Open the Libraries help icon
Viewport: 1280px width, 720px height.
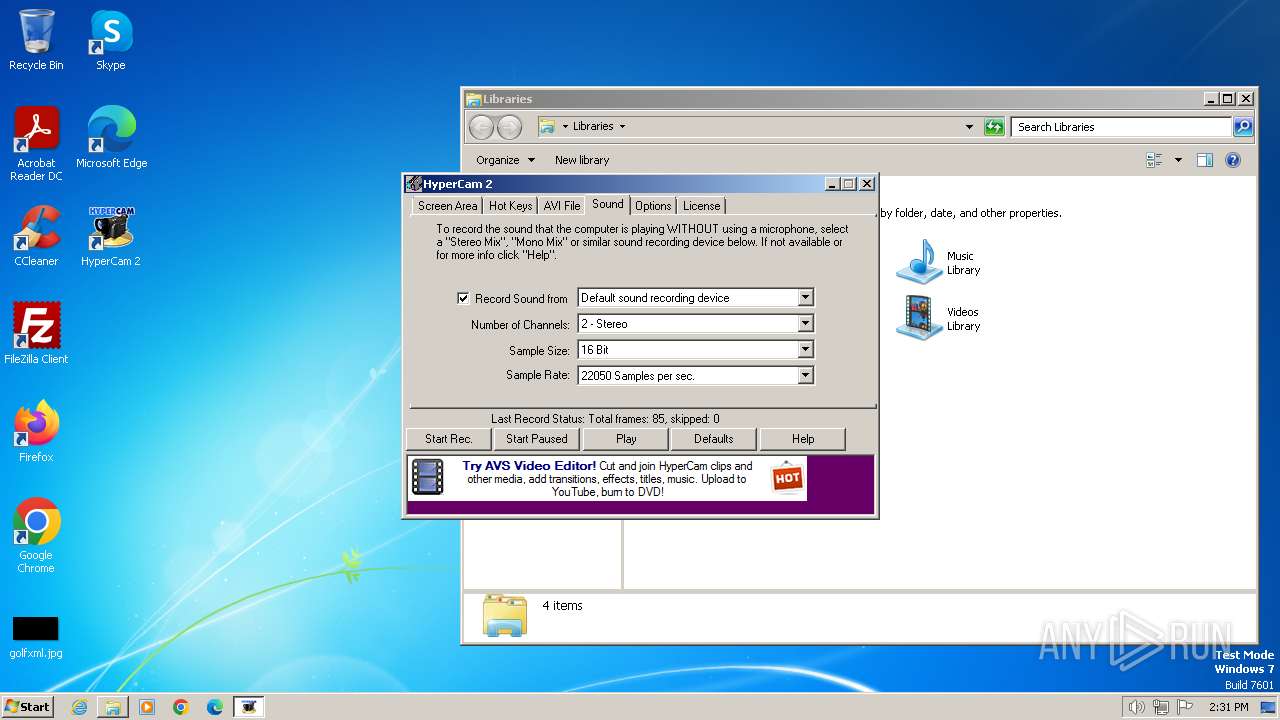click(x=1233, y=160)
